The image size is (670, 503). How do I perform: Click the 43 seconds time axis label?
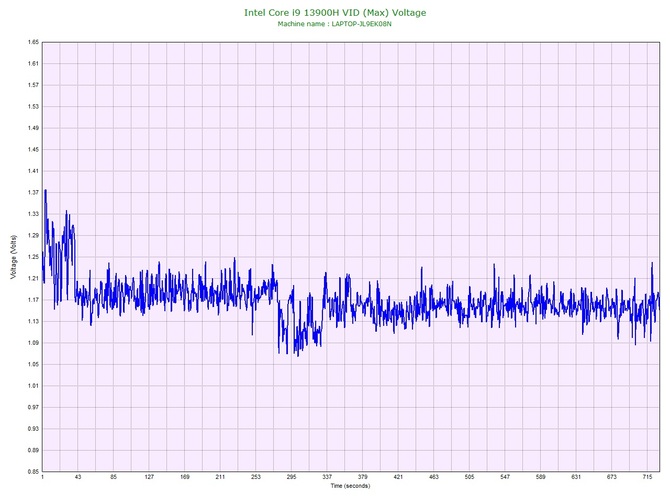click(78, 477)
